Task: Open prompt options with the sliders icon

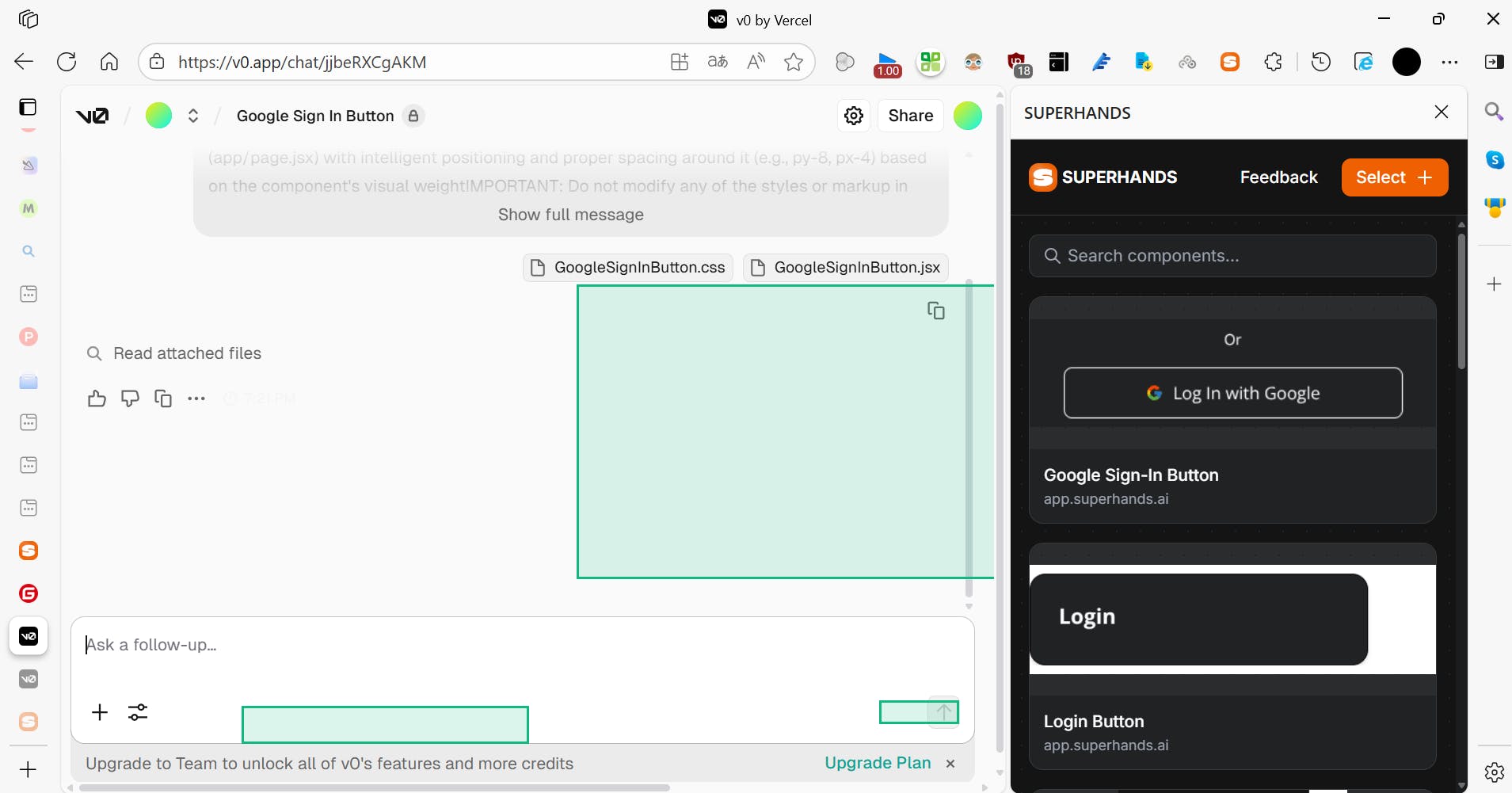Action: coord(138,712)
